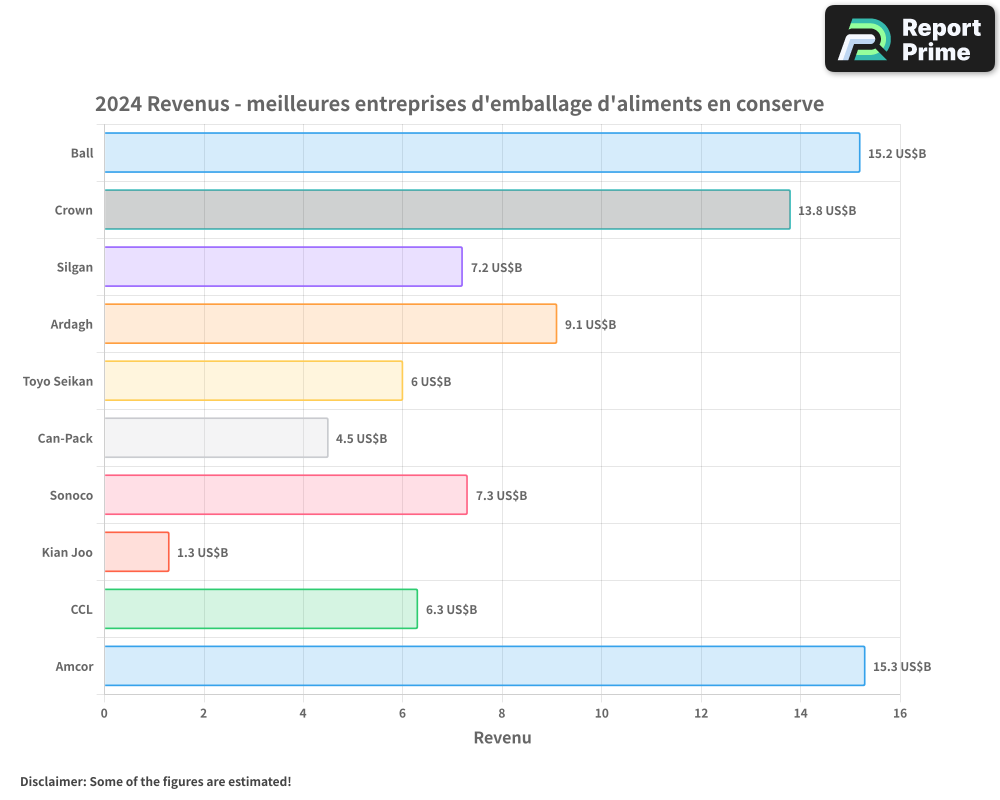Click the 13.8 US$B data label

pos(827,211)
